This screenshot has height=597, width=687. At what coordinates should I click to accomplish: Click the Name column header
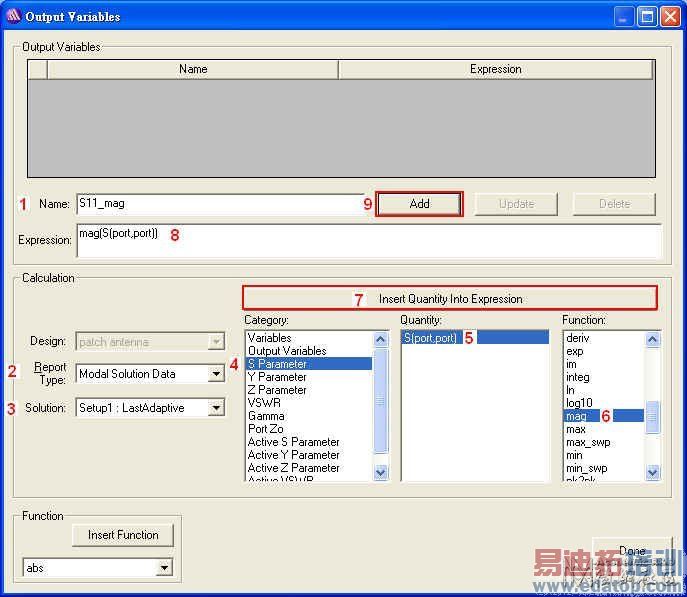[x=193, y=69]
